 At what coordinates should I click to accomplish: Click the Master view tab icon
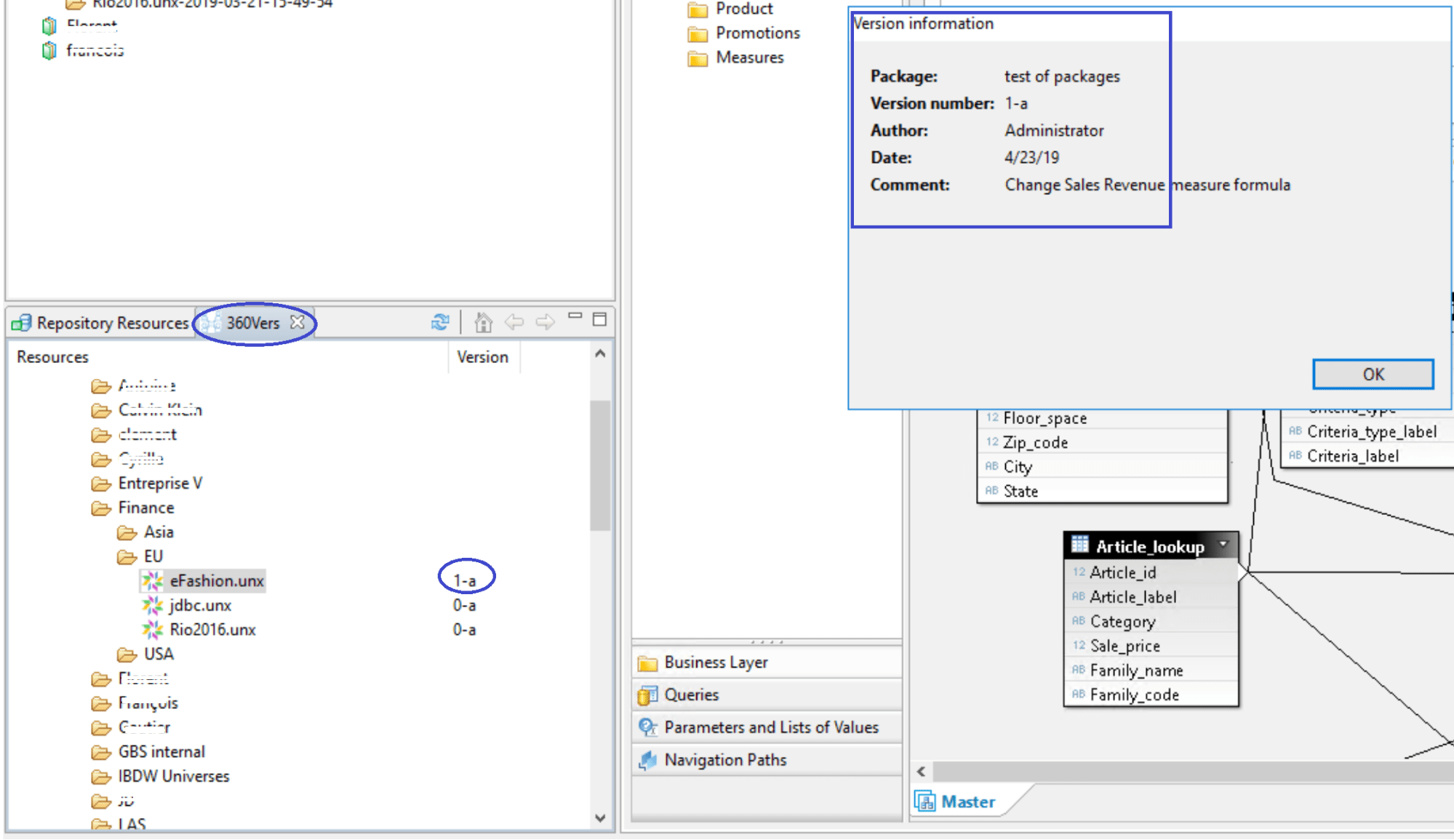(925, 801)
